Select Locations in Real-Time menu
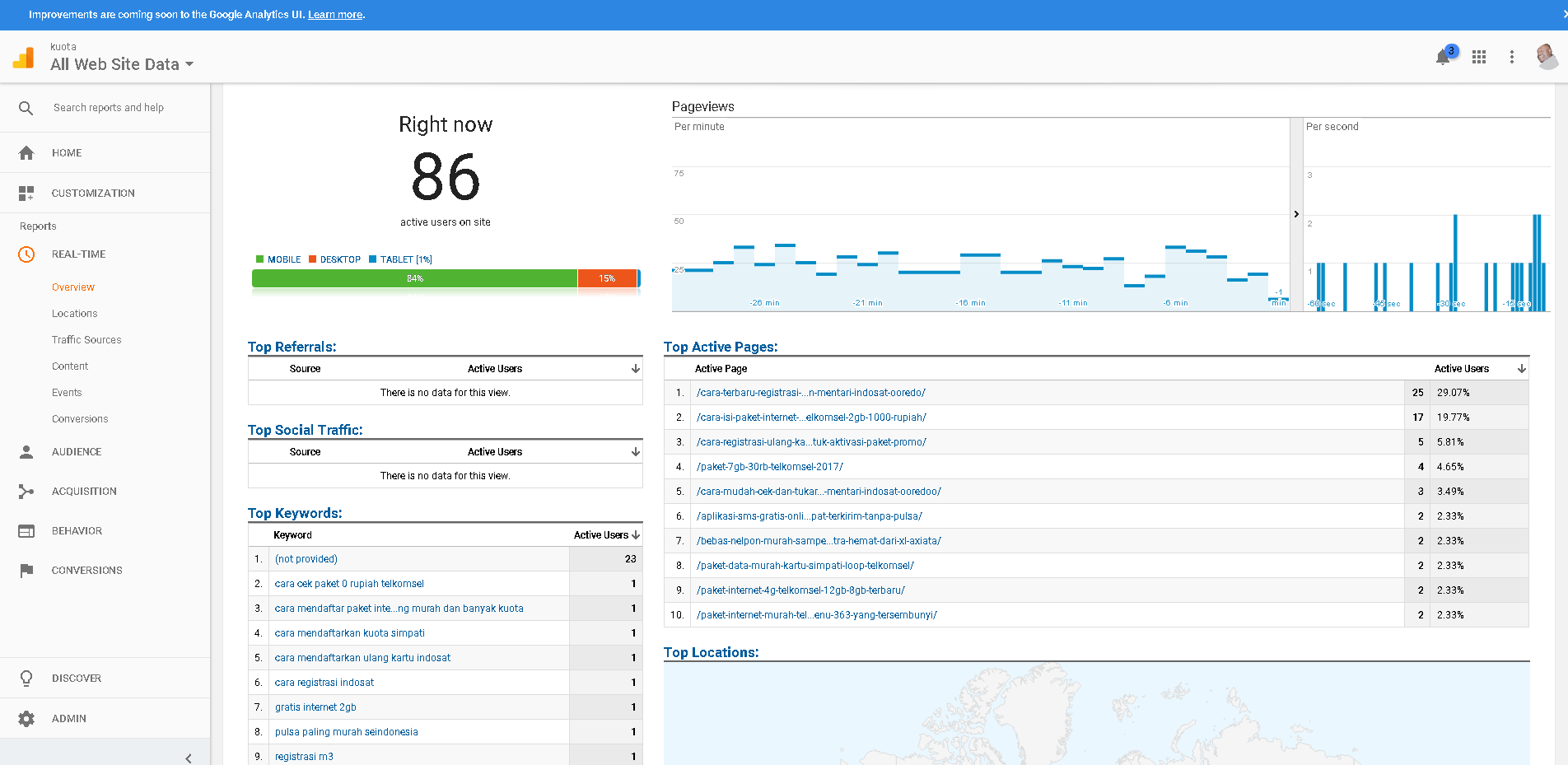1568x765 pixels. (75, 314)
